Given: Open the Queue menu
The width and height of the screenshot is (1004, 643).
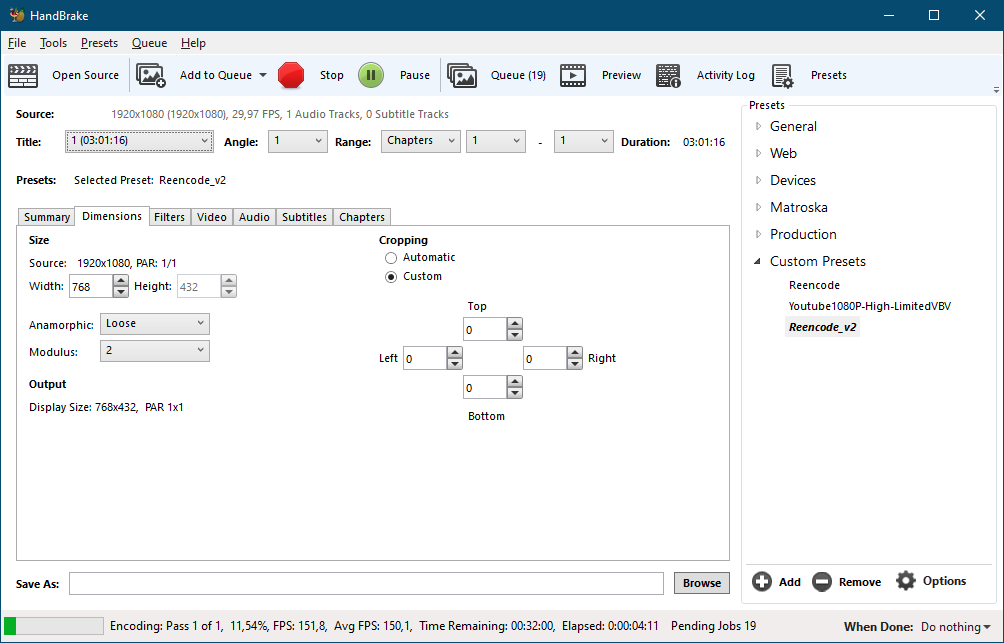Looking at the screenshot, I should [x=149, y=43].
